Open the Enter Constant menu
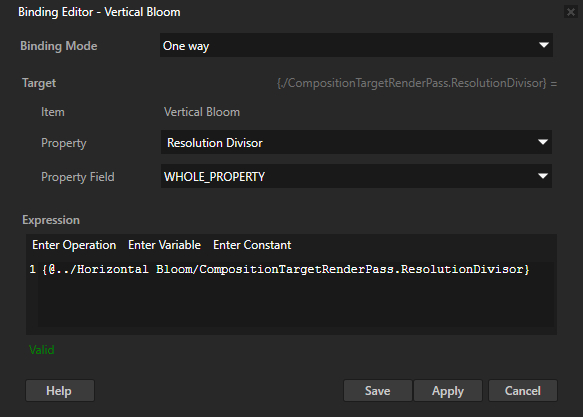Screen dimensions: 583x417 tap(252, 245)
